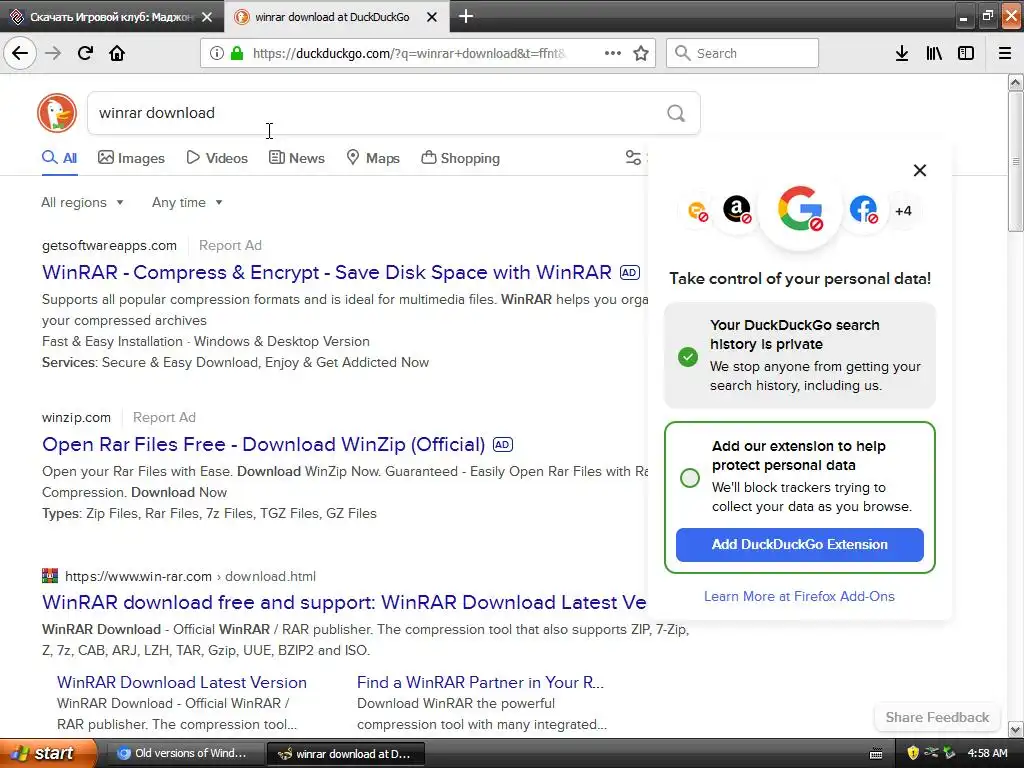The height and width of the screenshot is (768, 1024).
Task: Switch to Old versions of Wind... taskbar window
Action: (185, 754)
